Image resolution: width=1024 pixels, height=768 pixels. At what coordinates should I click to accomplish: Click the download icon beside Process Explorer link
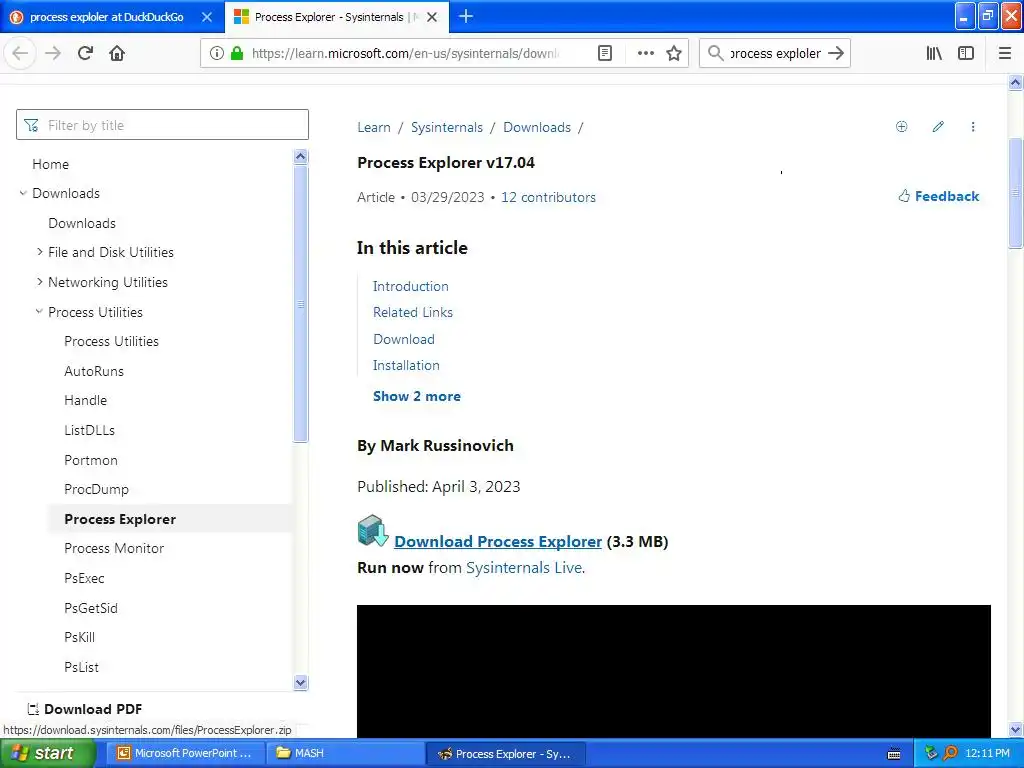click(373, 531)
